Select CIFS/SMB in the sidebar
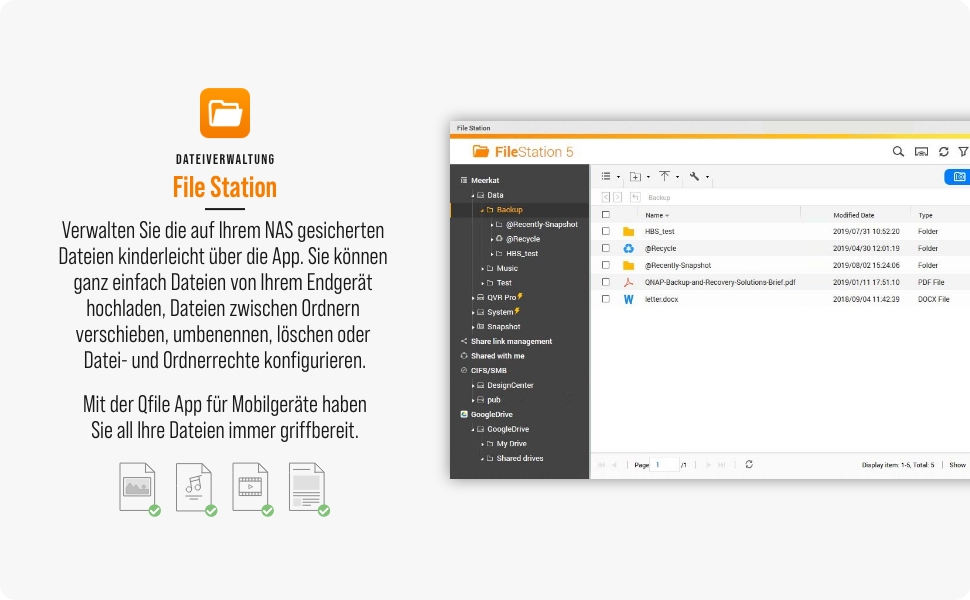This screenshot has height=600, width=970. pos(489,371)
